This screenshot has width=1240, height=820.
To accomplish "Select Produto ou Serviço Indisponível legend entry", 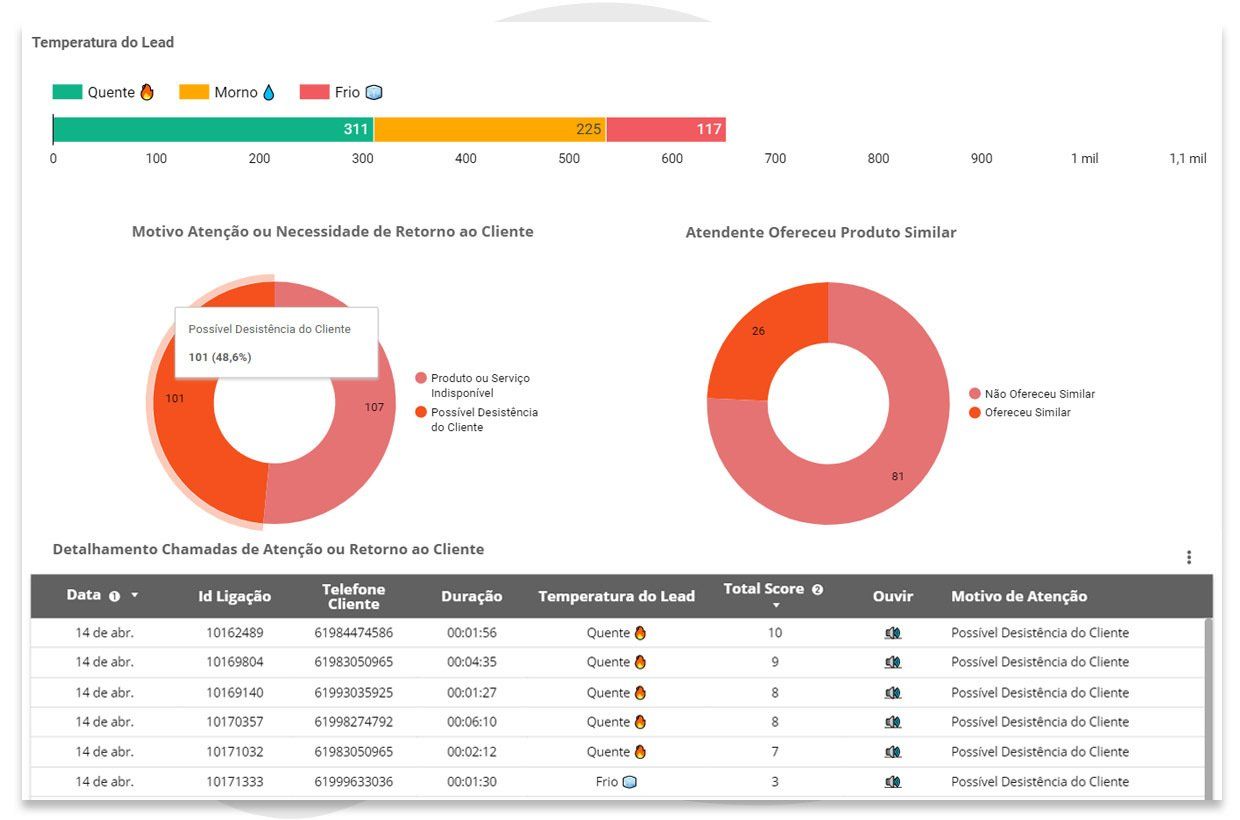I will tap(477, 385).
